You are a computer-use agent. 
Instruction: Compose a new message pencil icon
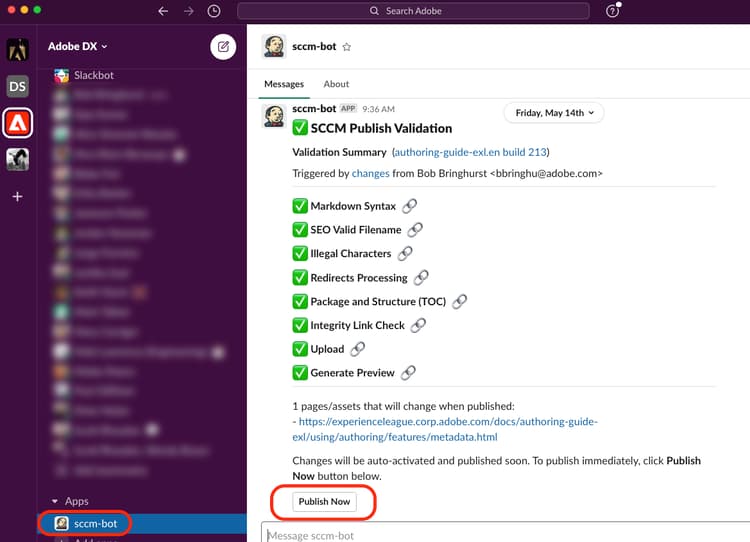pyautogui.click(x=223, y=47)
